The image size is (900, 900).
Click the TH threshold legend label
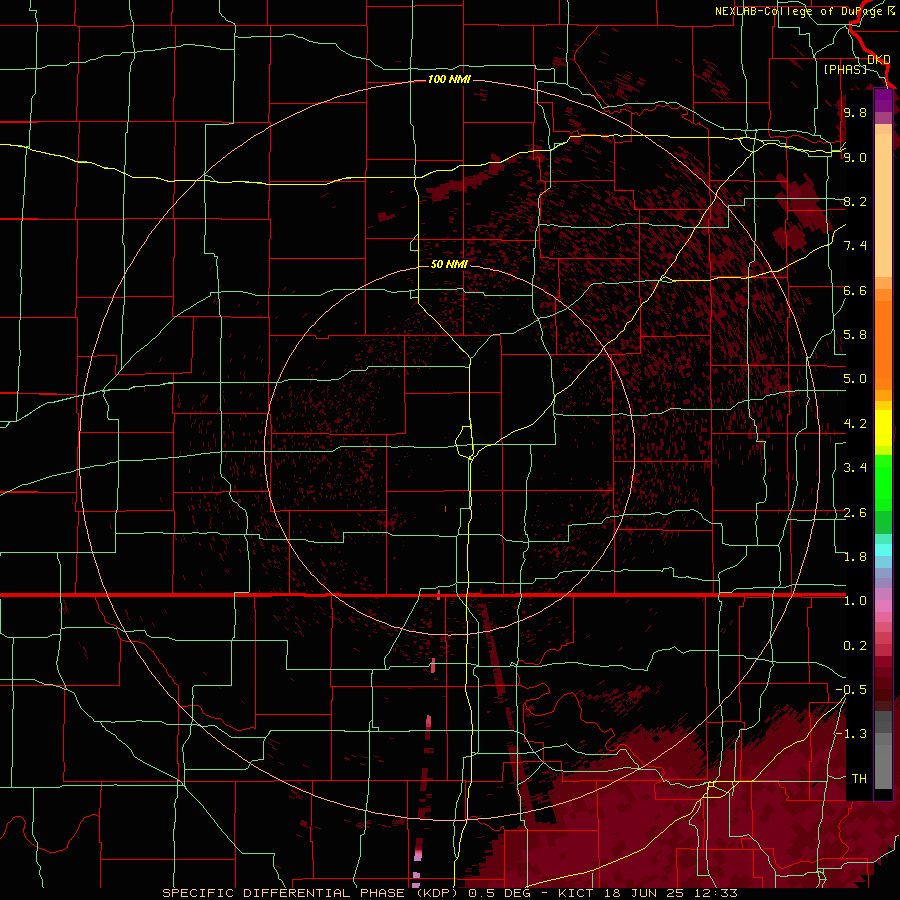point(859,779)
